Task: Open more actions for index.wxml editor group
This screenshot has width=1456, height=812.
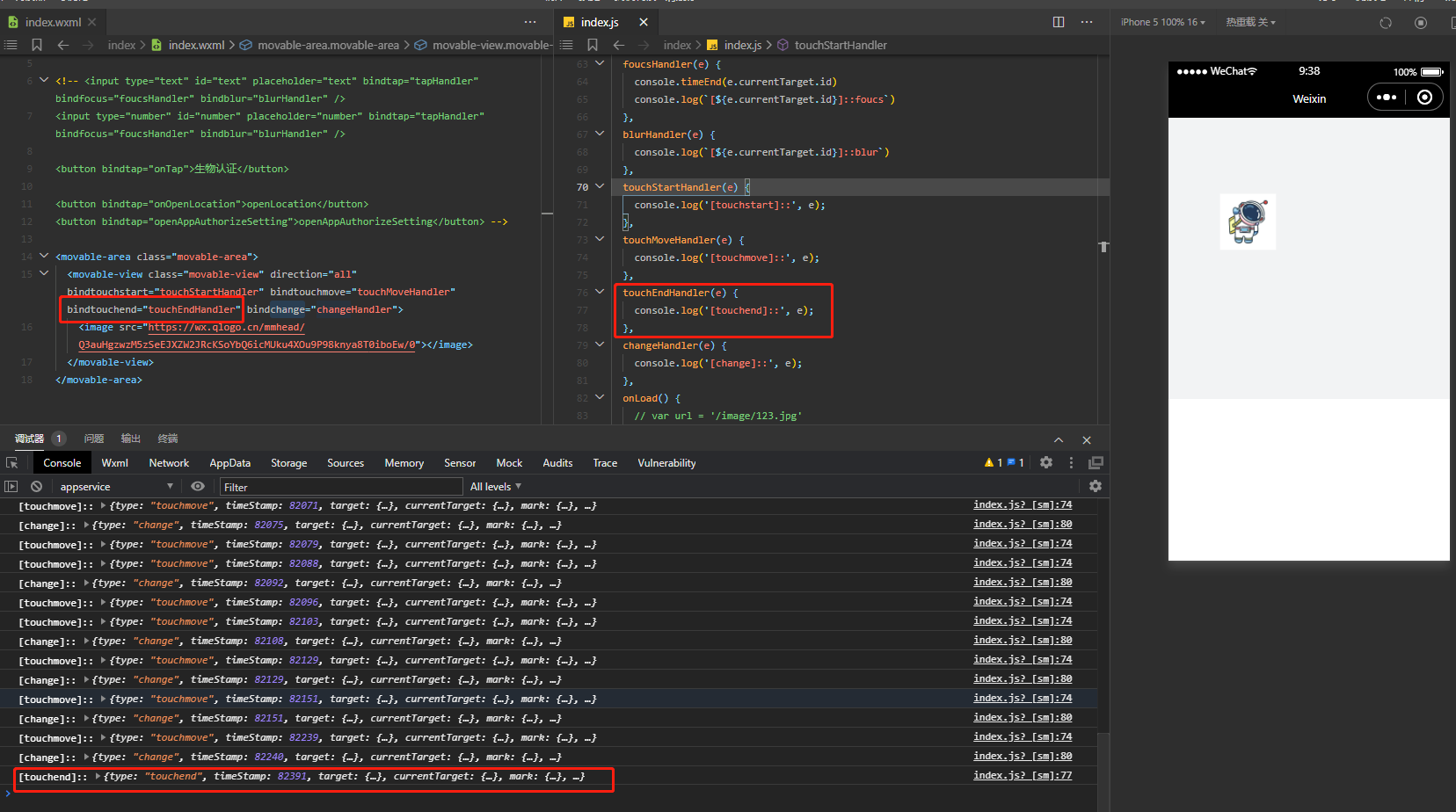Action: [530, 22]
